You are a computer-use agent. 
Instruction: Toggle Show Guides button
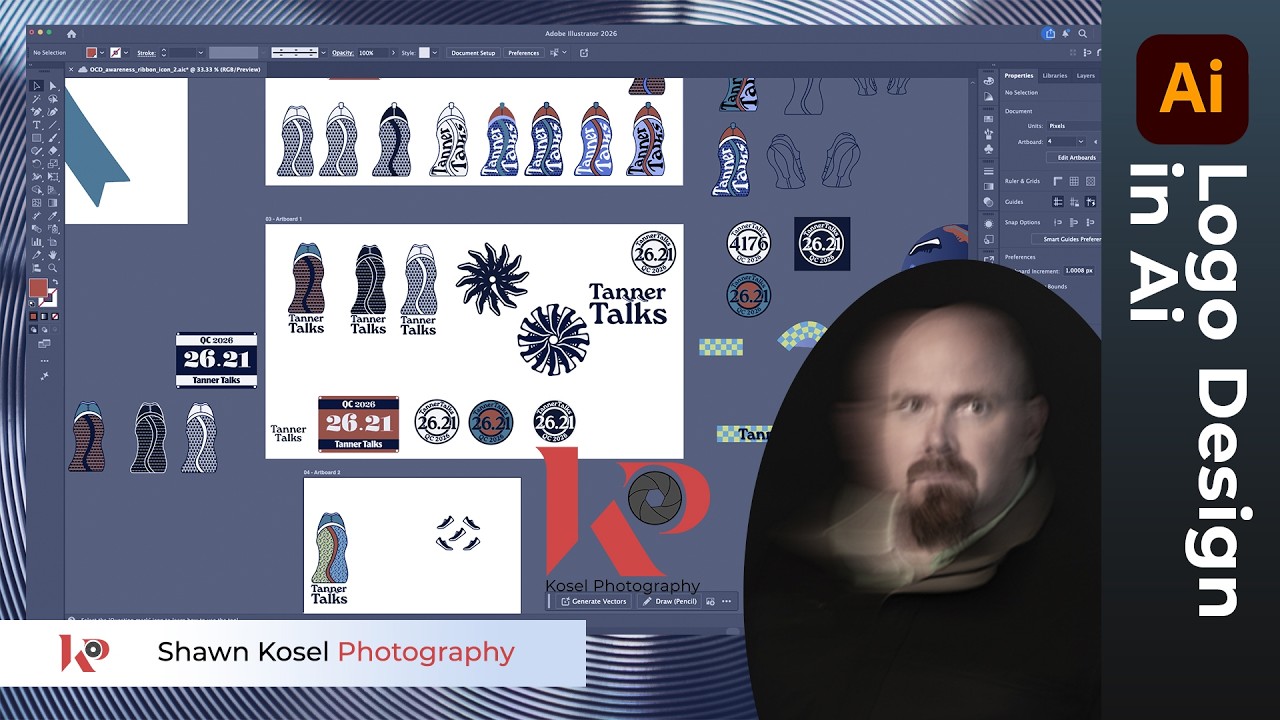pyautogui.click(x=1057, y=202)
